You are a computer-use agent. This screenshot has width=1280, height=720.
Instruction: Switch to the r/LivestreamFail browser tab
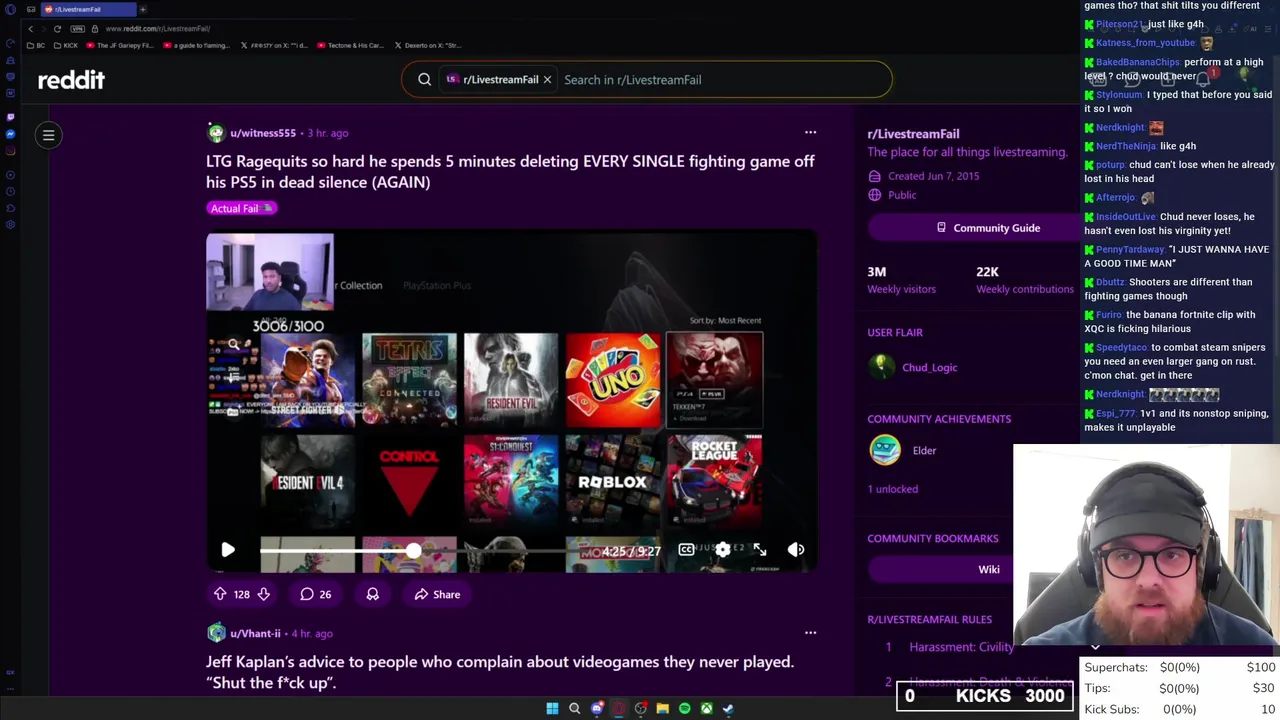pyautogui.click(x=88, y=9)
